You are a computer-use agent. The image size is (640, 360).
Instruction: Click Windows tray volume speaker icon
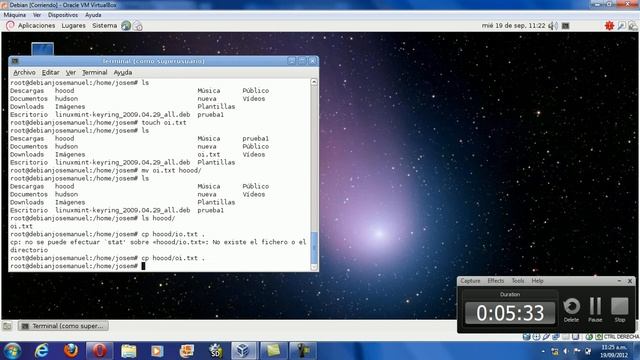coord(566,351)
